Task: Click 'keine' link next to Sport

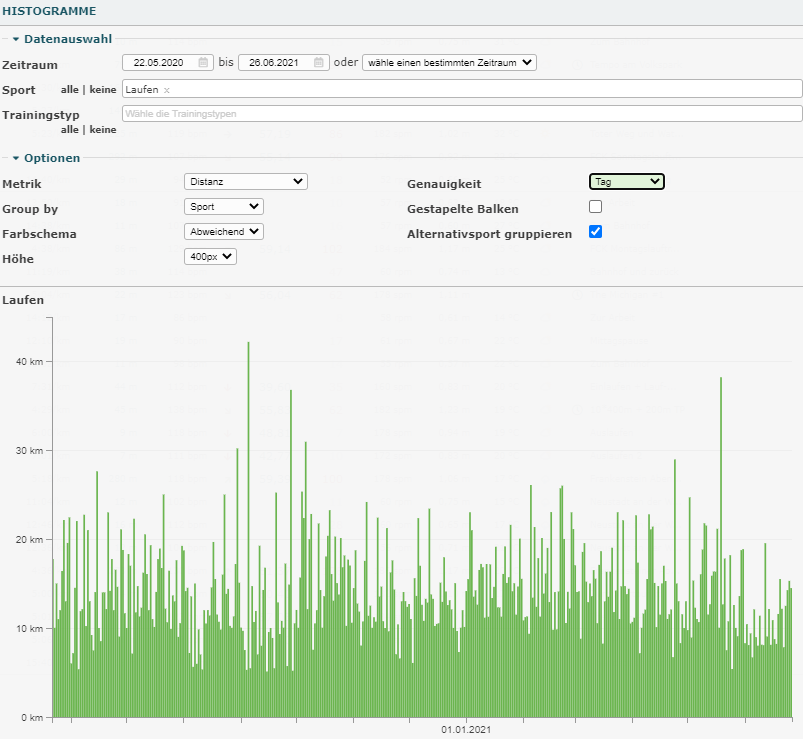Action: [102, 90]
